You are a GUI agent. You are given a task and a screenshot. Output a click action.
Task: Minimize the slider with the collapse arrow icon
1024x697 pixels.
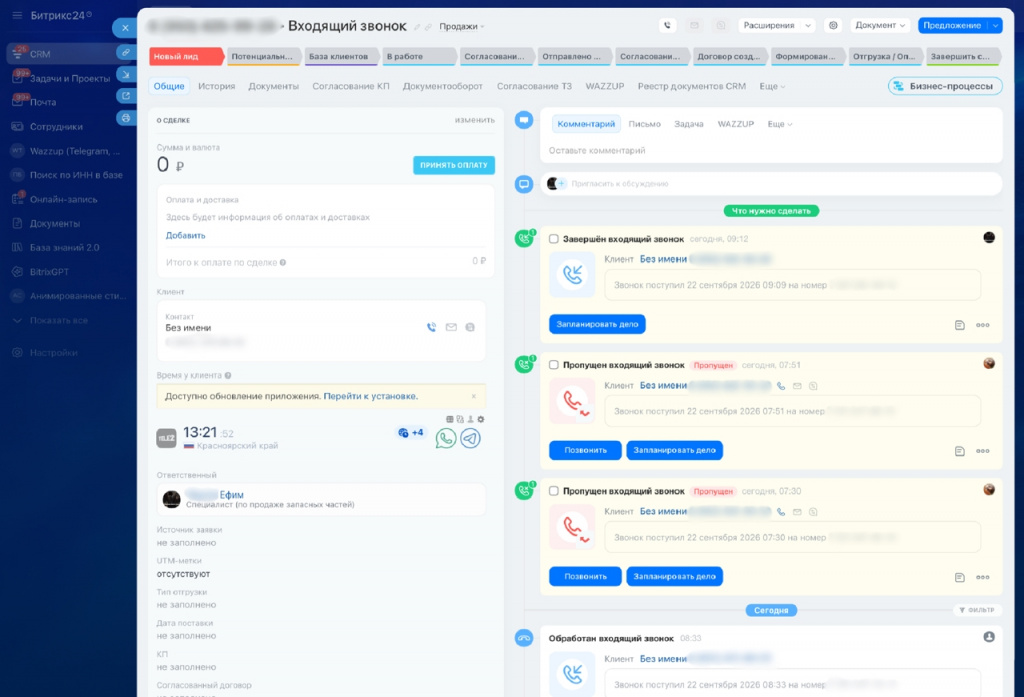point(125,74)
